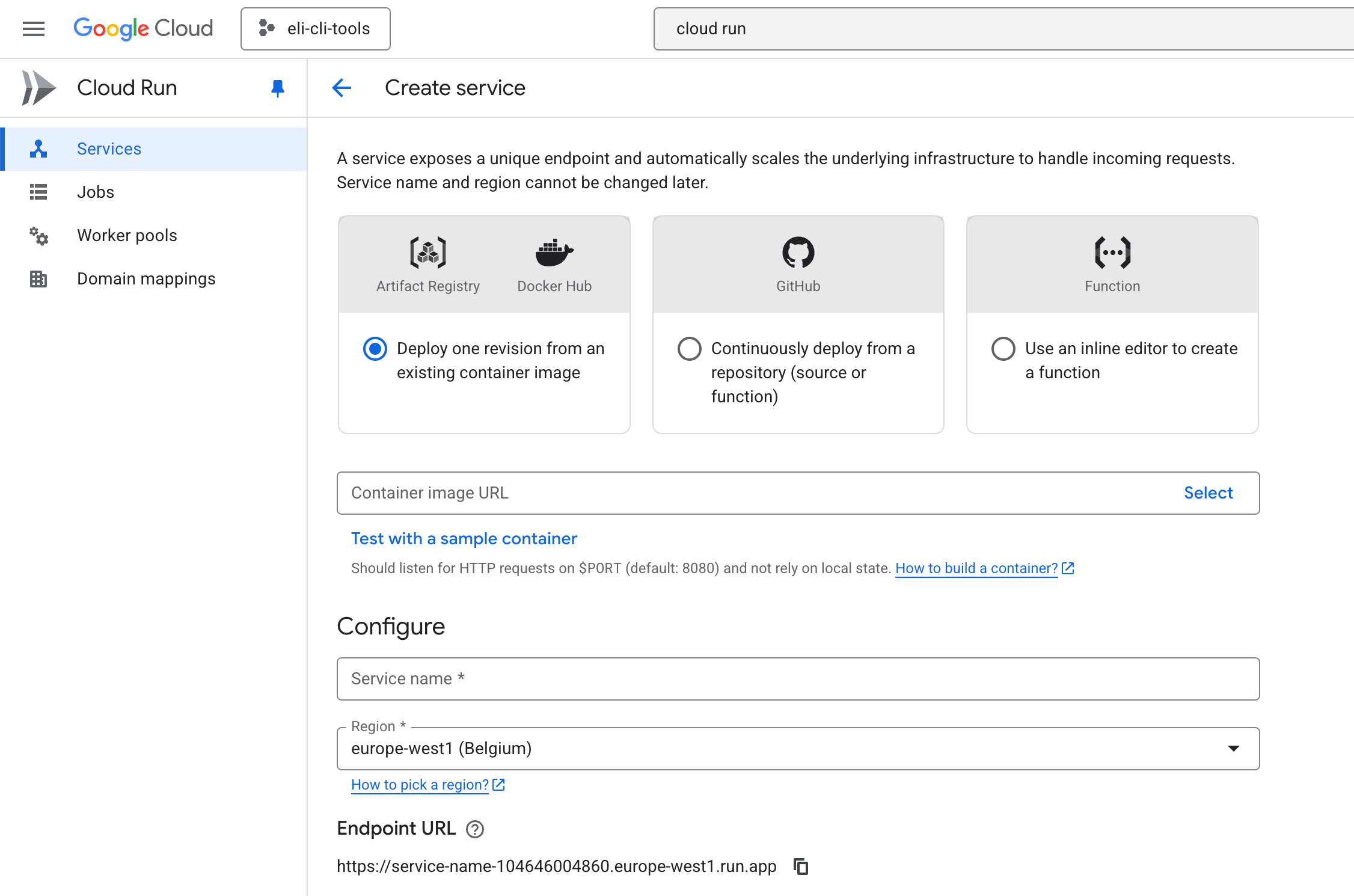This screenshot has height=896, width=1354.
Task: Open the Region dropdown
Action: 798,749
